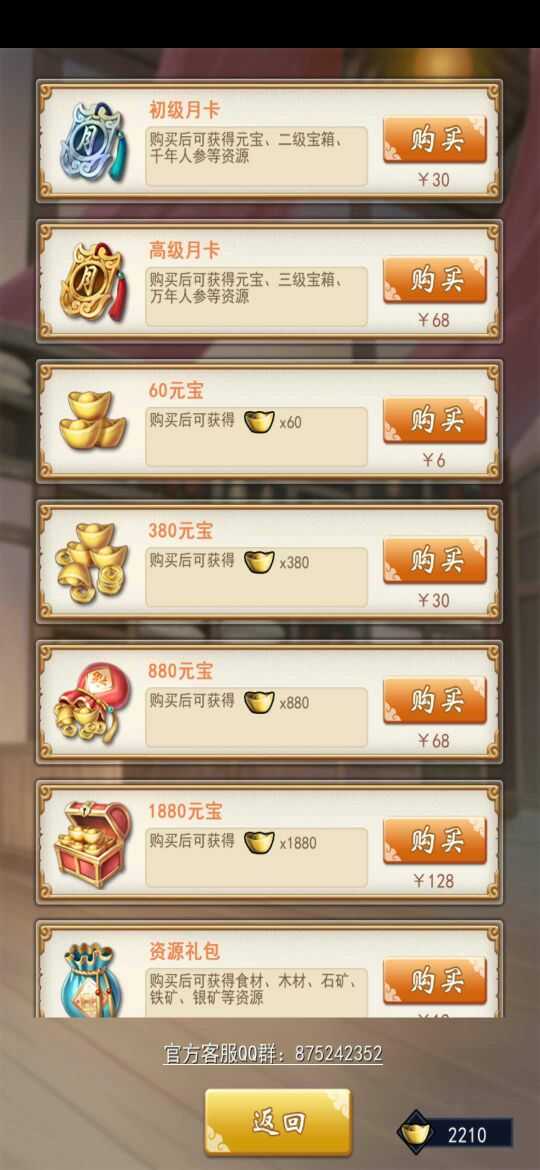The width and height of the screenshot is (540, 1170).
Task: Tap the treasure chest 1880元宝 icon
Action: (x=92, y=843)
